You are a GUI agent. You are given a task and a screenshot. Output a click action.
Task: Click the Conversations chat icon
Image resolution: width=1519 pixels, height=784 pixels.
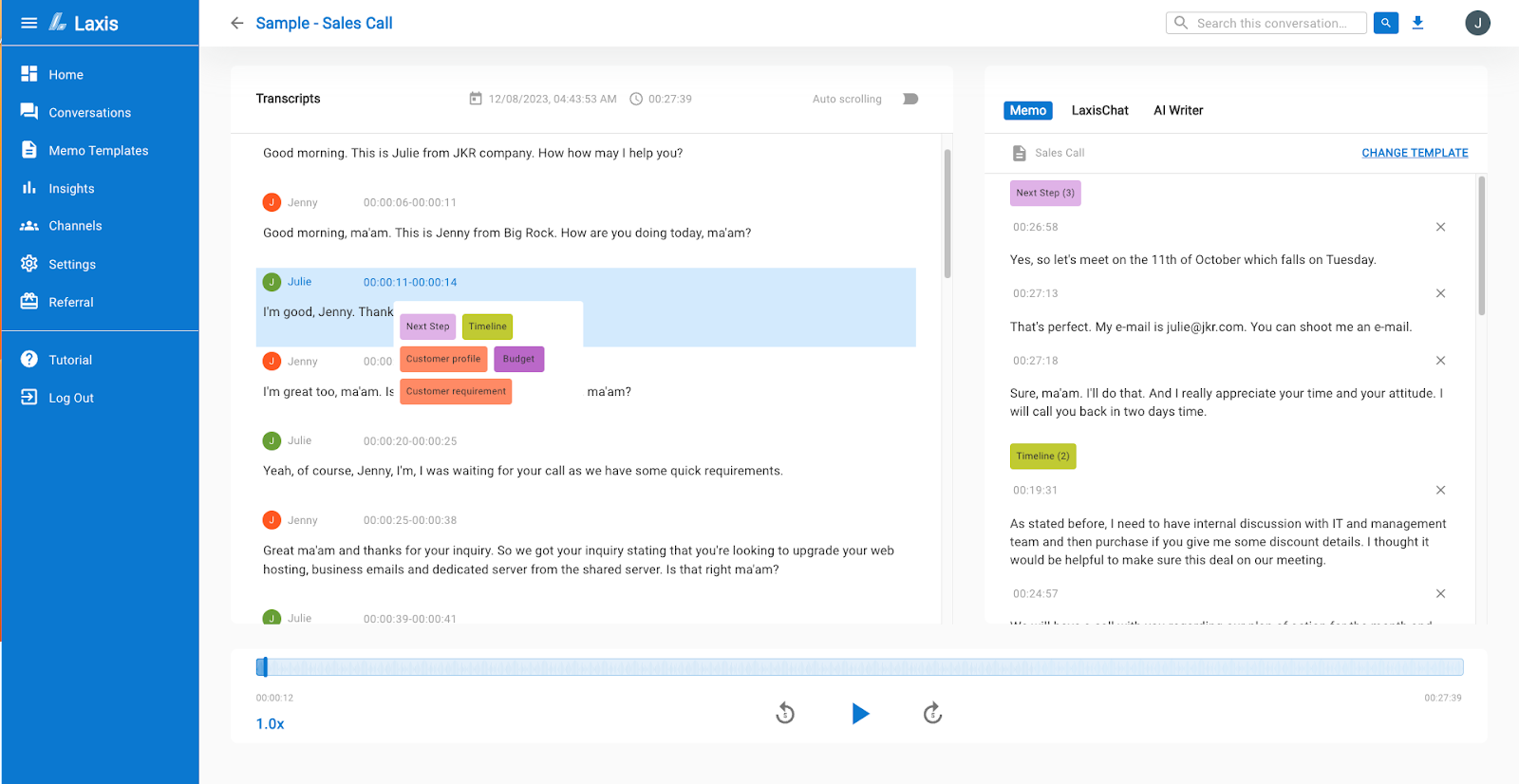[x=29, y=111]
